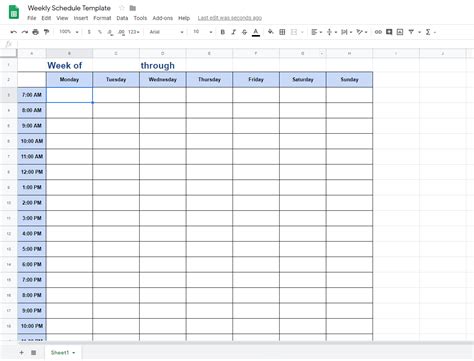The image size is (474, 361).
Task: Click the Print icon
Action: [x=35, y=32]
